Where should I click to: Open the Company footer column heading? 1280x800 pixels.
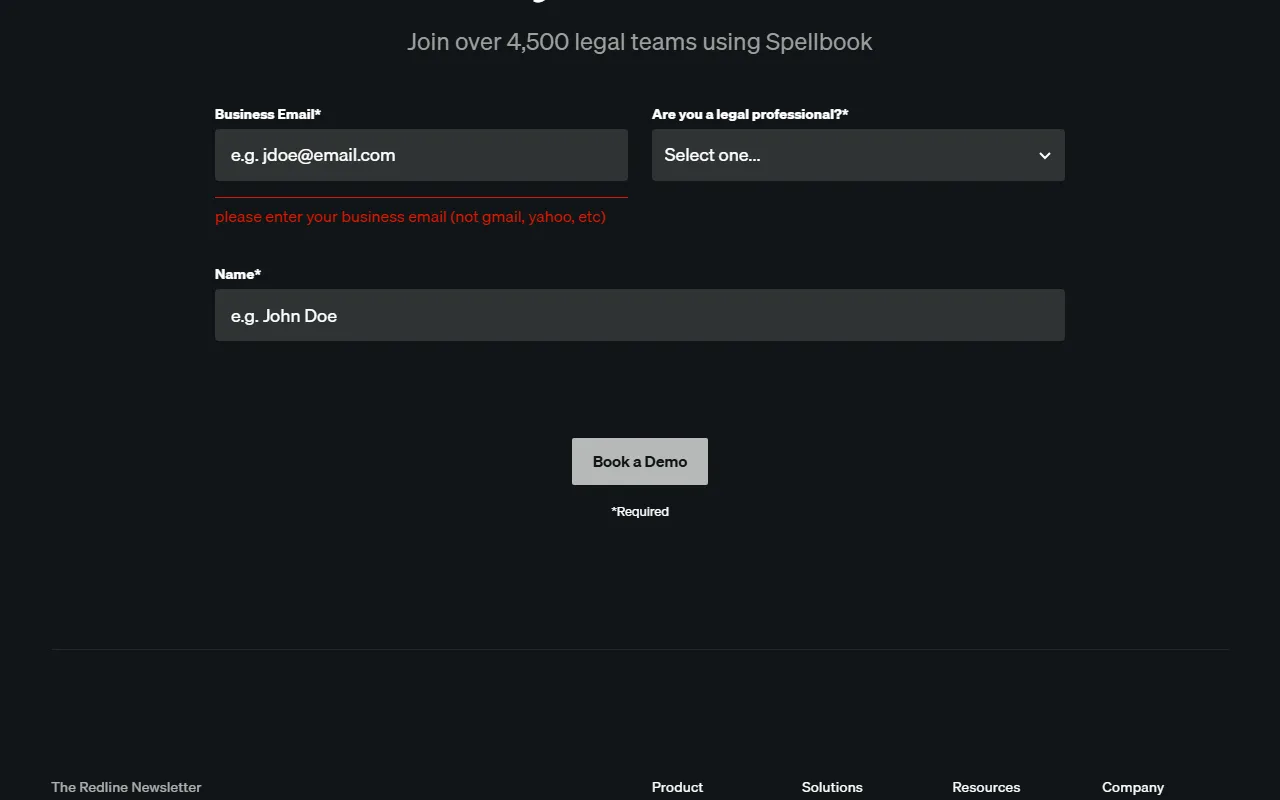[1133, 787]
